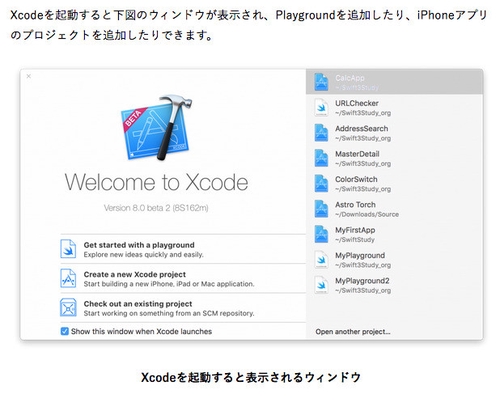The height and width of the screenshot is (407, 500).
Task: Select Check out an existing project
Action: point(183,308)
